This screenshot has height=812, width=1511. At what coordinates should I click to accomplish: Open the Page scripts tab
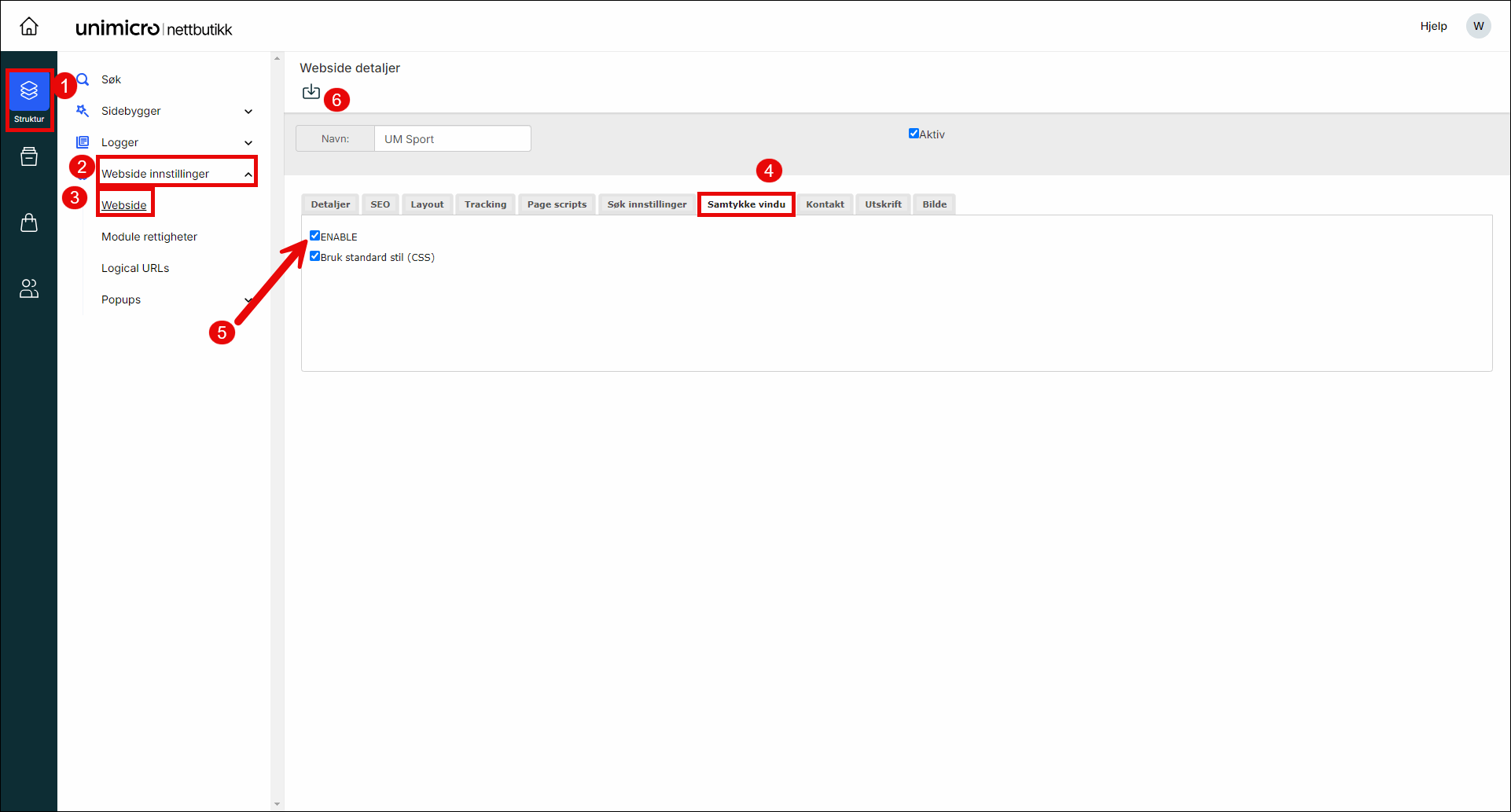coord(557,204)
